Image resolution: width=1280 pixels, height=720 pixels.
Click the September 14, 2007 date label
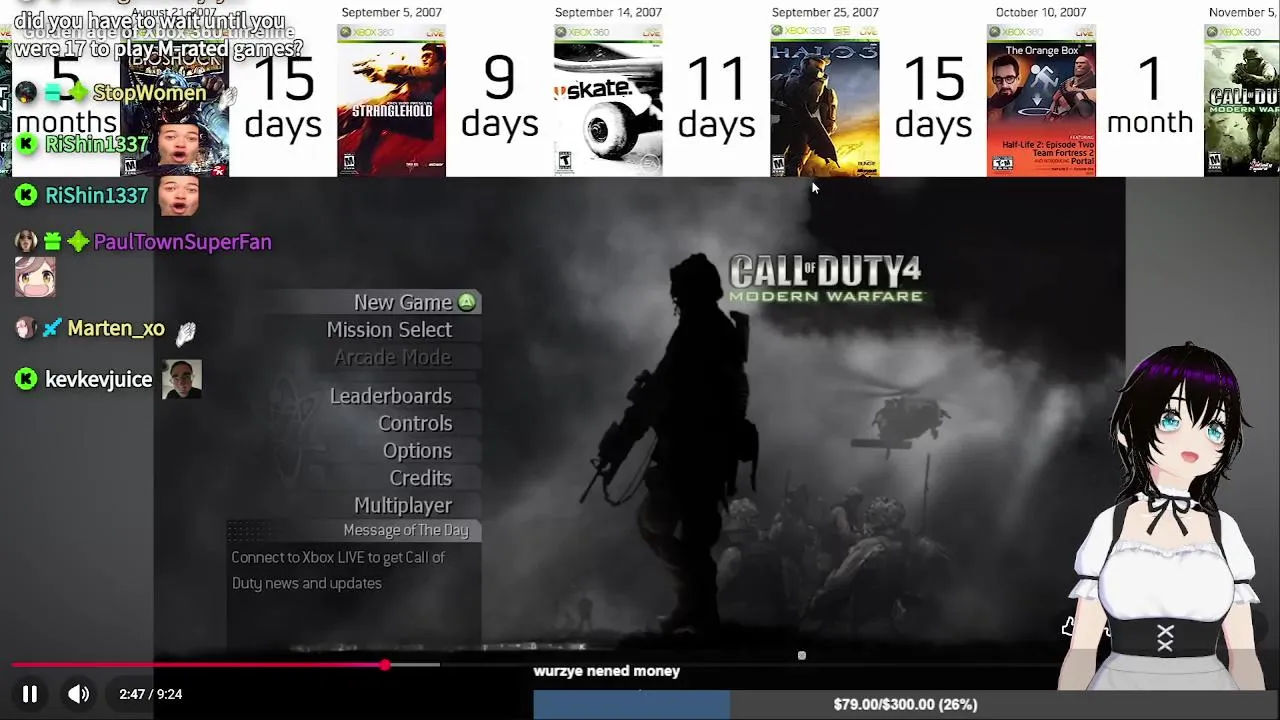click(x=608, y=13)
